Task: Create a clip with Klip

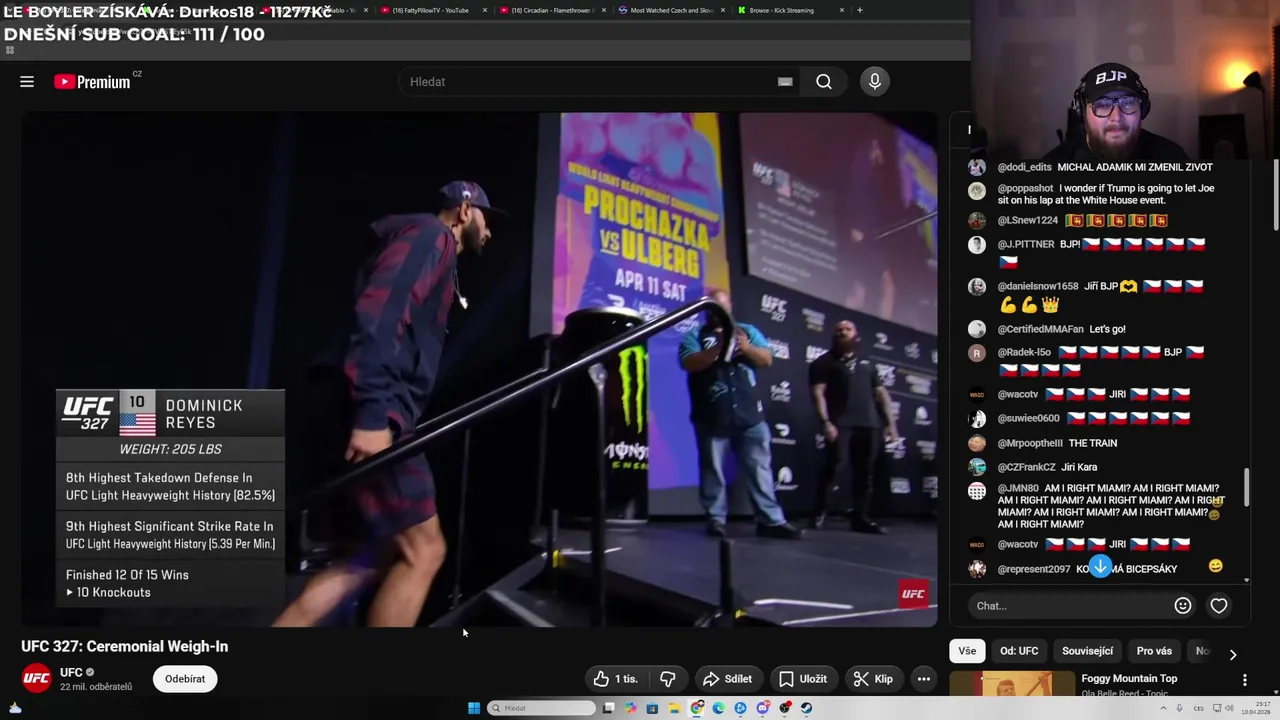Action: (x=873, y=679)
